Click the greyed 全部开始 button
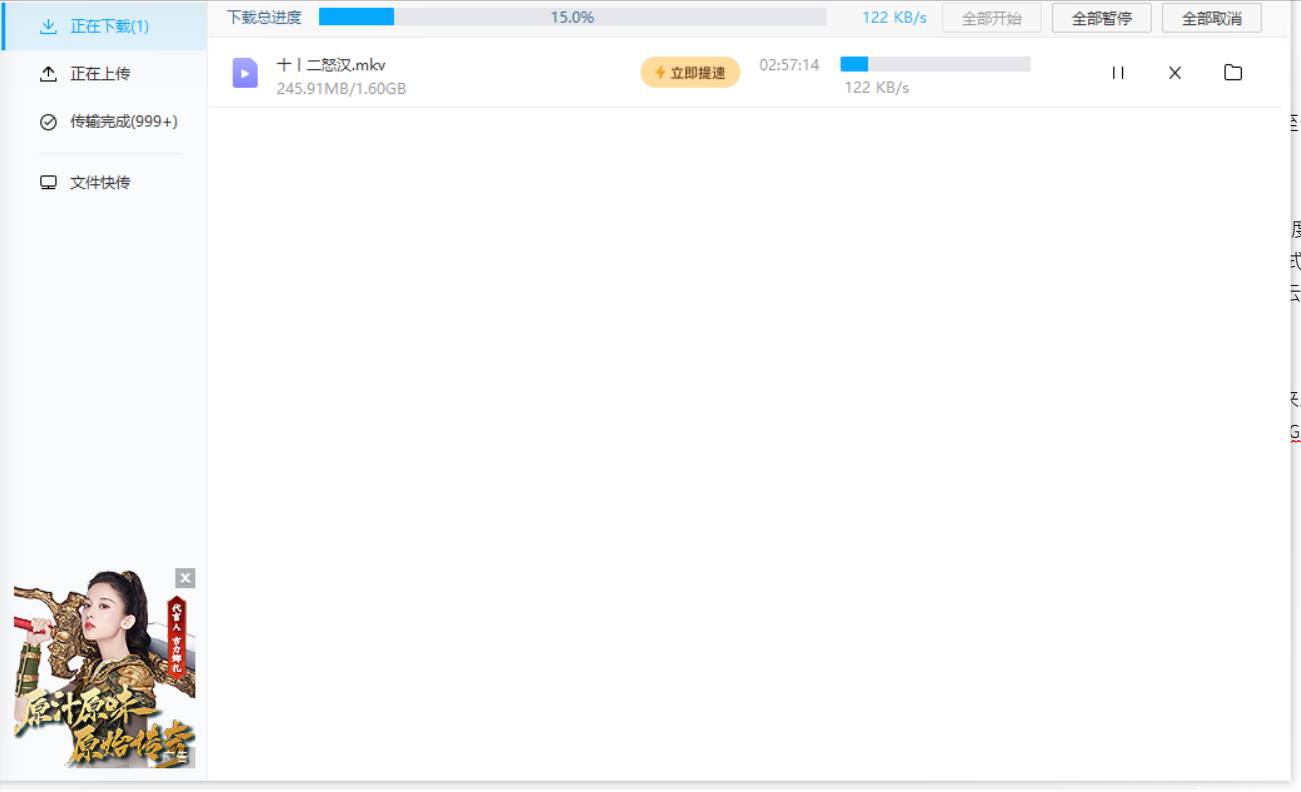This screenshot has height=792, width=1301. 991,18
